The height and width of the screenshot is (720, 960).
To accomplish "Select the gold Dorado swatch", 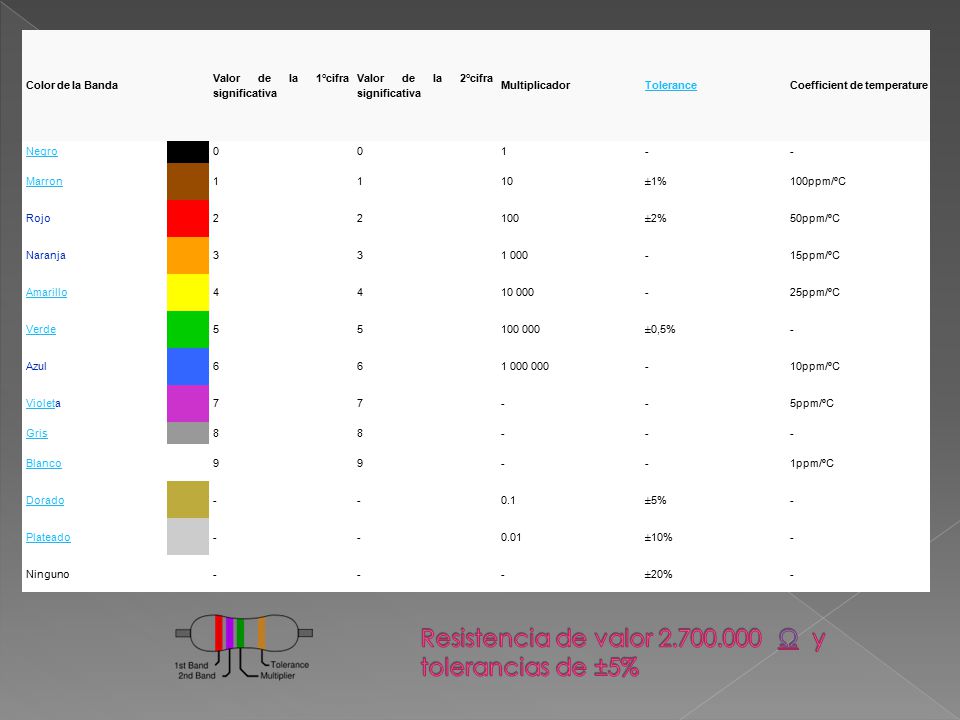I will pyautogui.click(x=188, y=500).
